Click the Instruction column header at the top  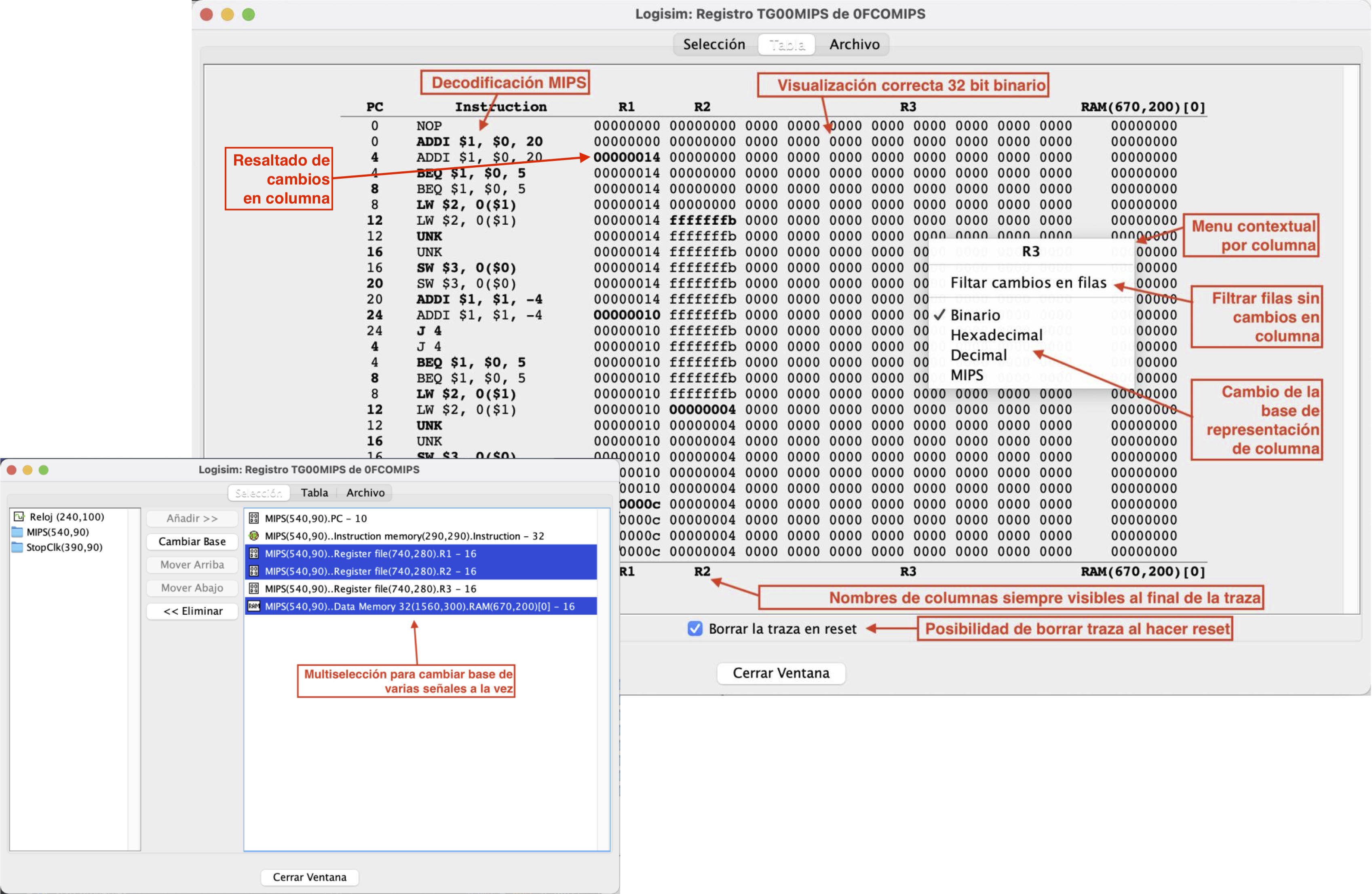[500, 107]
